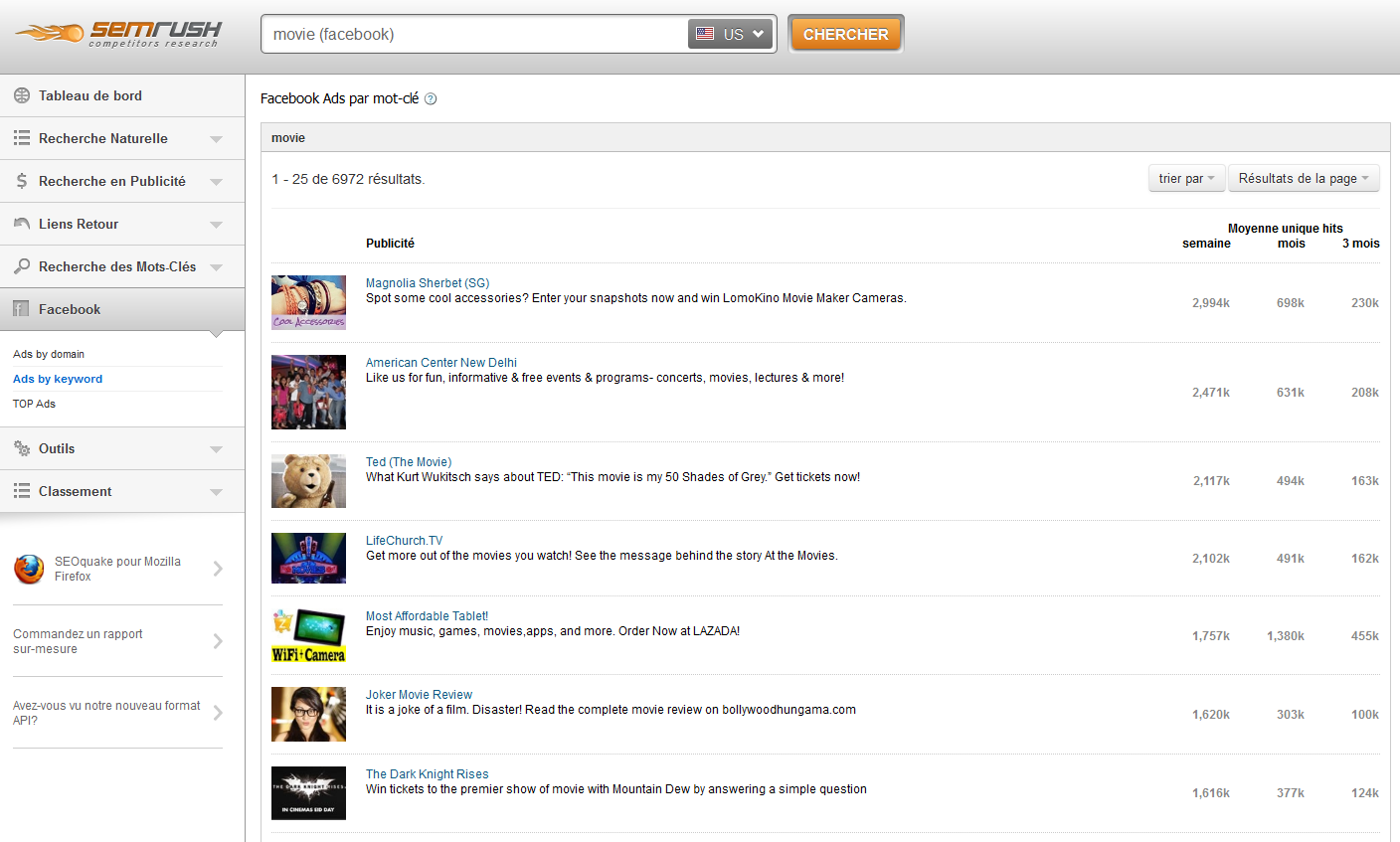1400x842 pixels.
Task: Open the LifeChurch.TV ad link
Action: pos(405,541)
